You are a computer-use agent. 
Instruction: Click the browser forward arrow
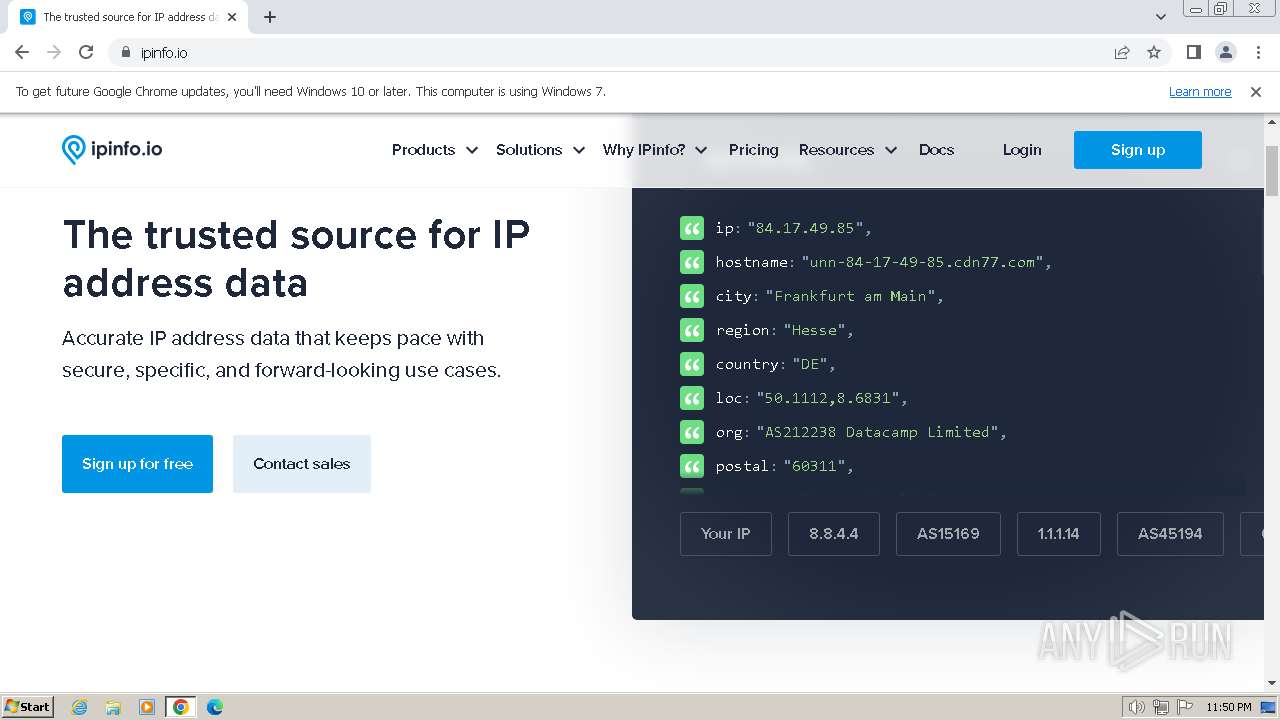54,52
